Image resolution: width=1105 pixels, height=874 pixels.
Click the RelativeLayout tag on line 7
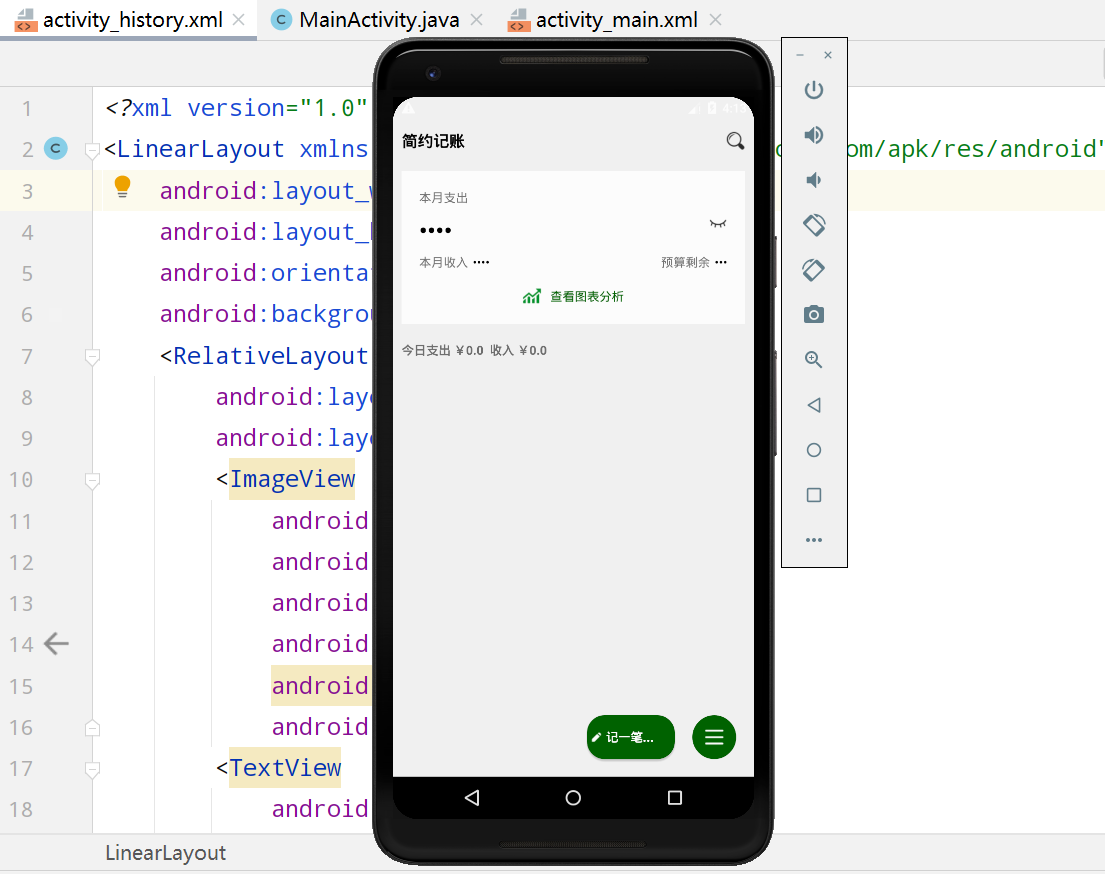click(271, 356)
